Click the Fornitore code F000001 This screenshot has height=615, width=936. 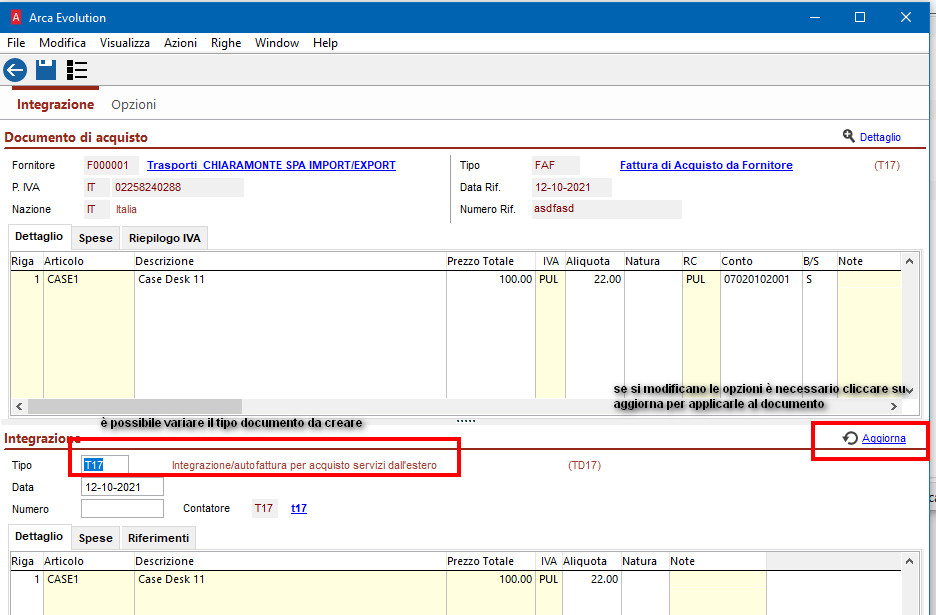[111, 165]
